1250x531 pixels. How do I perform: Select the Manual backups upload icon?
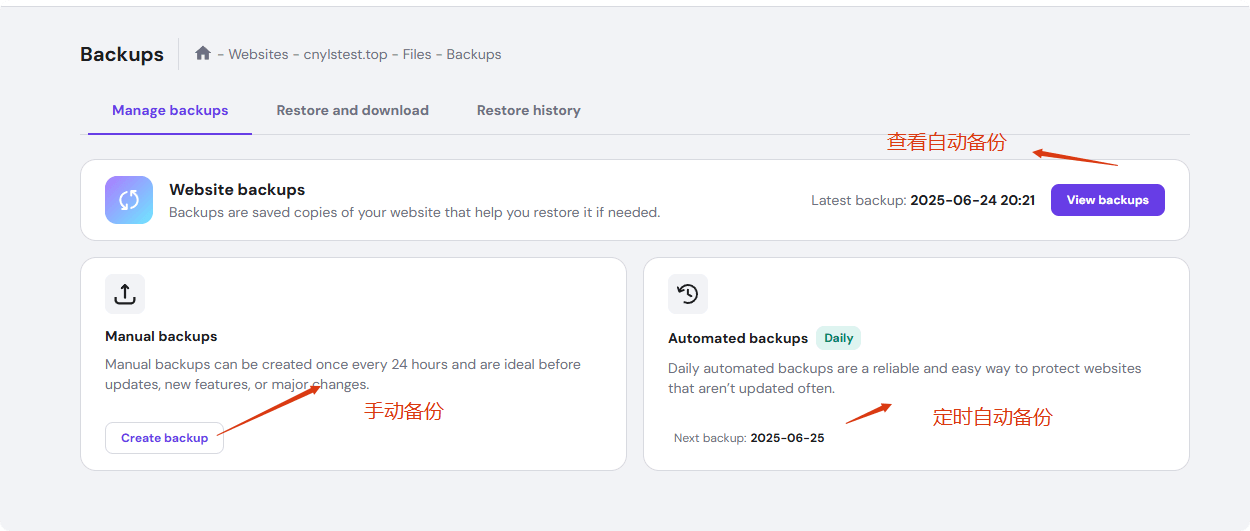(125, 294)
